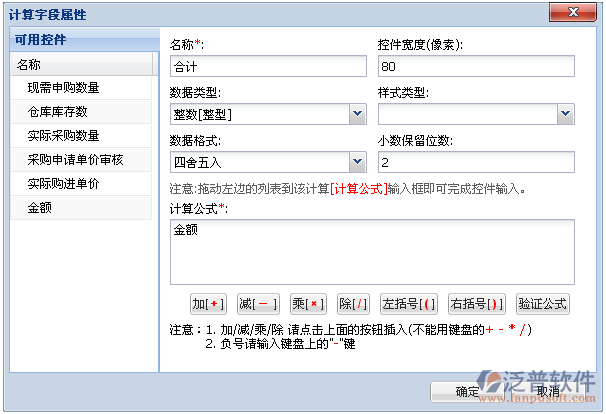Add a right parenthesis with 右括号 button
606x414 pixels.
[476, 304]
